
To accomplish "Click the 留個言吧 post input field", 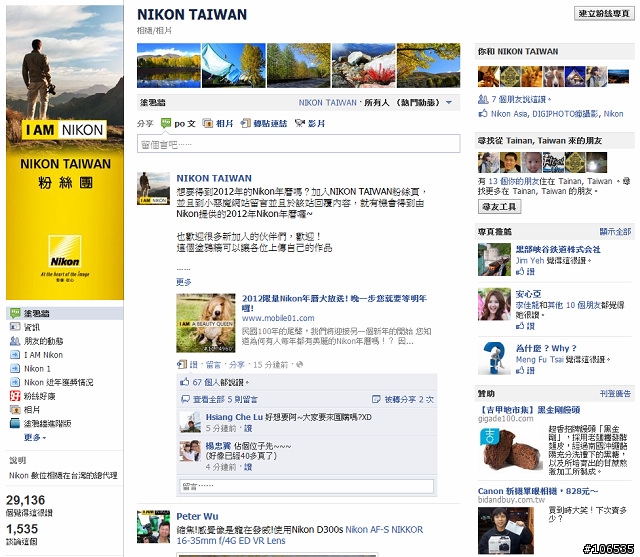I will tap(298, 144).
